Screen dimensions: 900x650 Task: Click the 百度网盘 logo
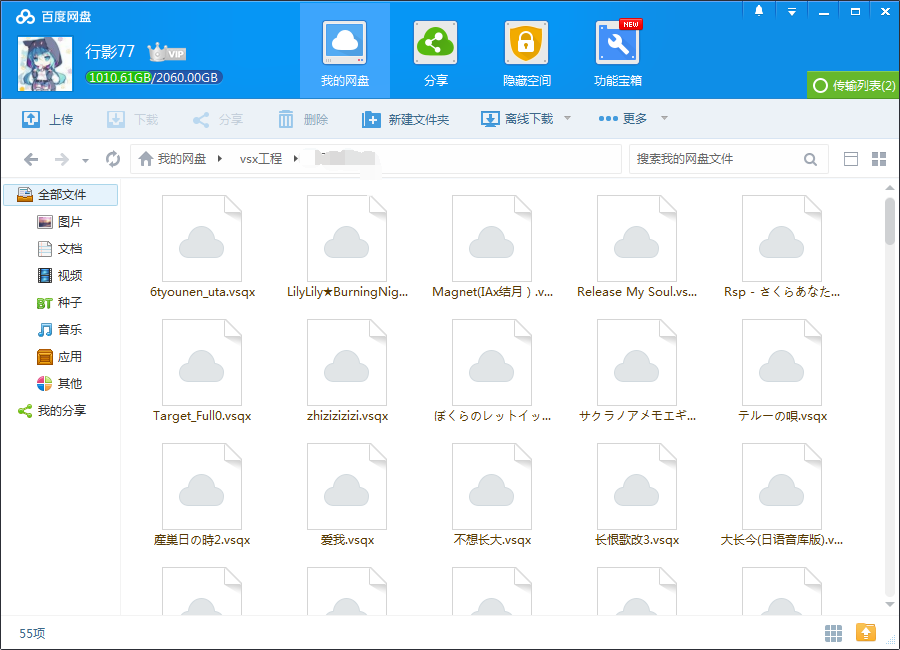coord(53,17)
